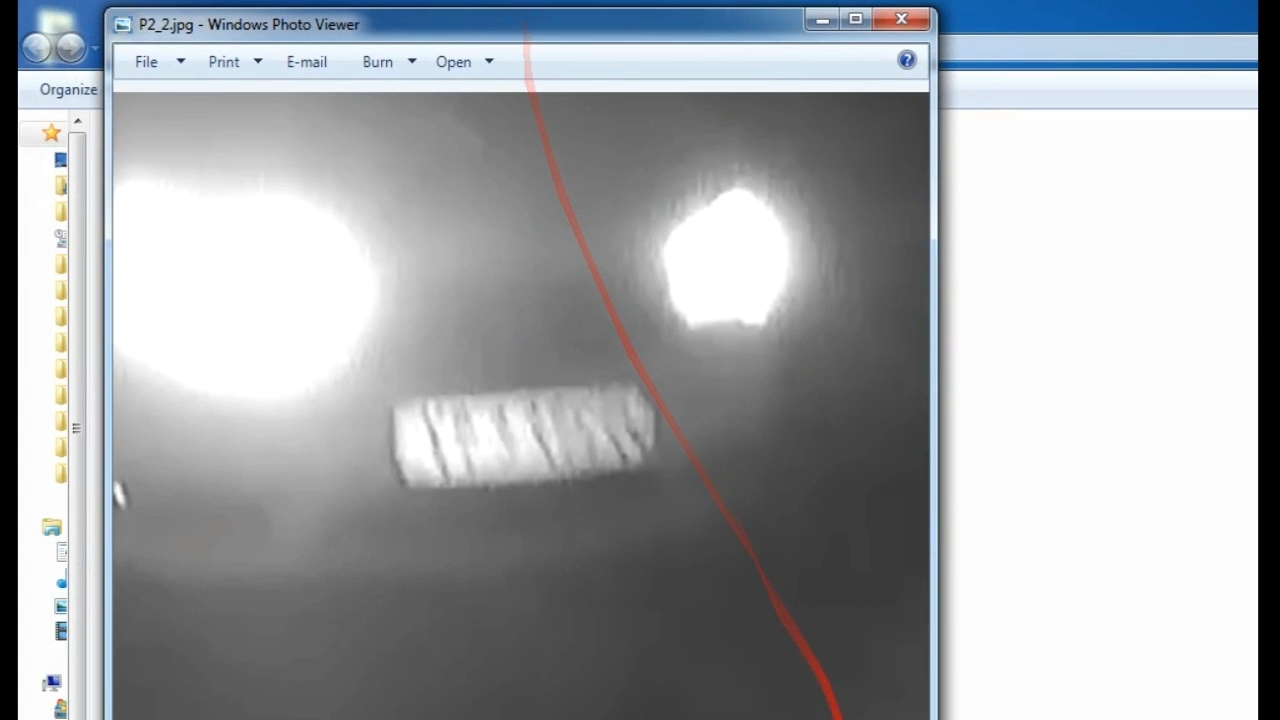The height and width of the screenshot is (720, 1280).
Task: Select the Libraries icon in navigation pane
Action: [x=51, y=528]
